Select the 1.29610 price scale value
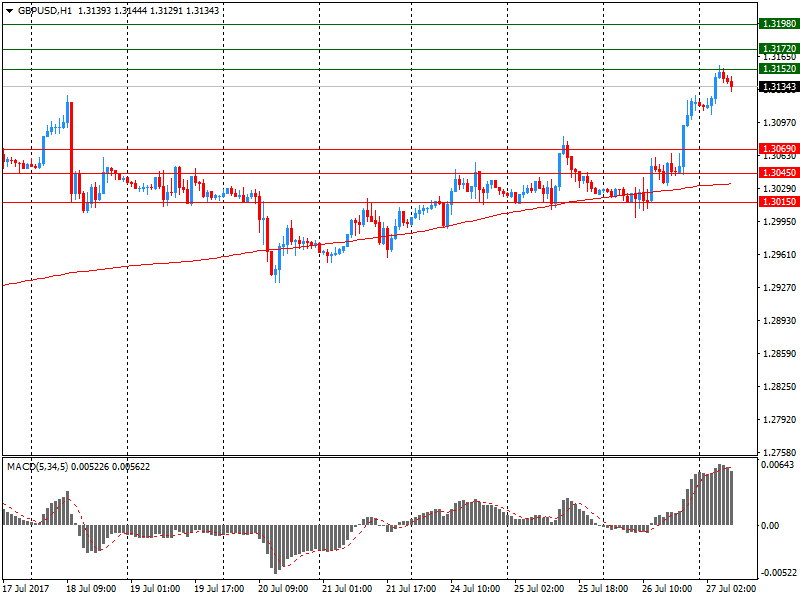 click(x=779, y=255)
